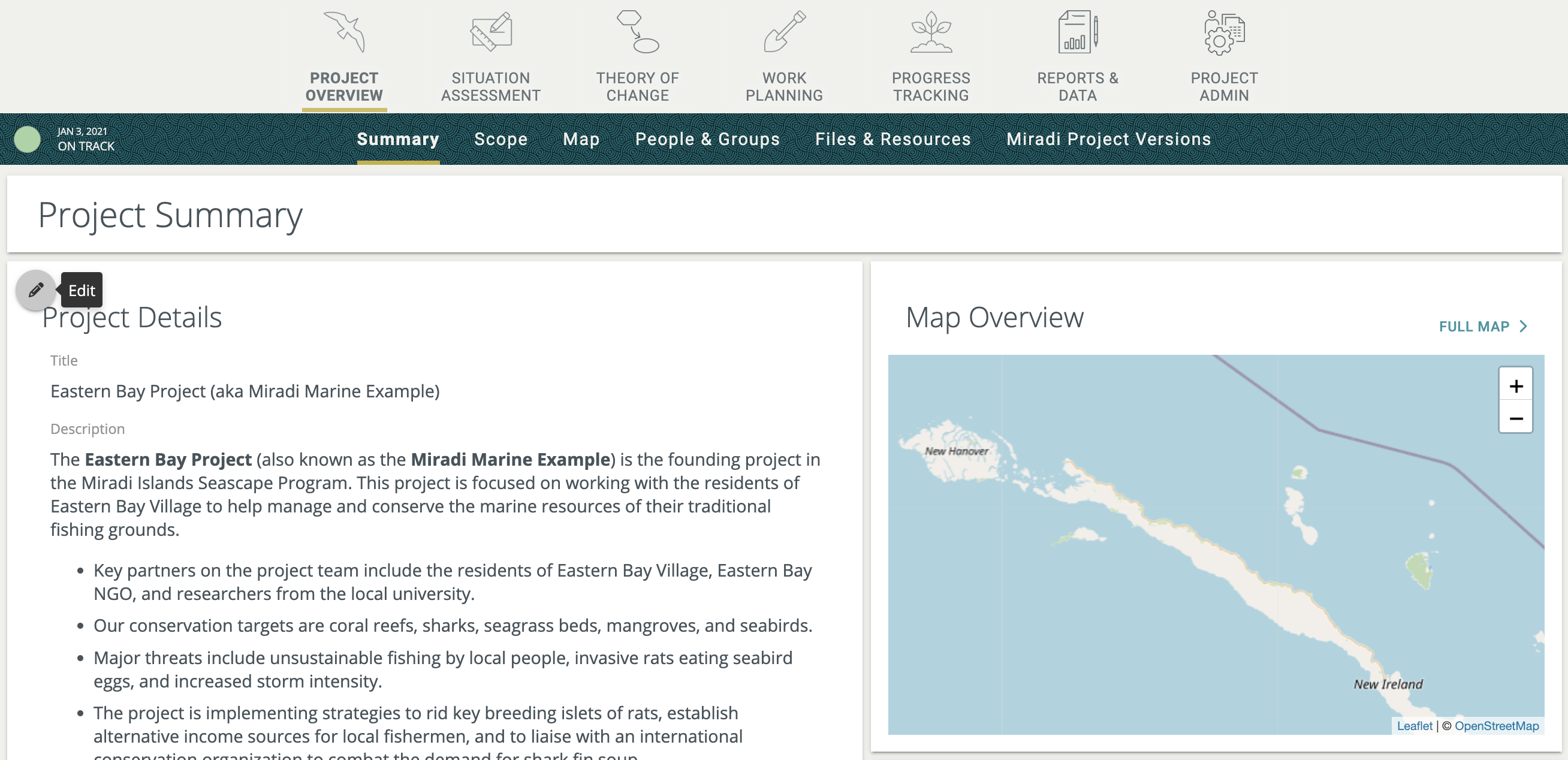Open the OpenStreetMap attribution link
1568x760 pixels.
[1496, 725]
